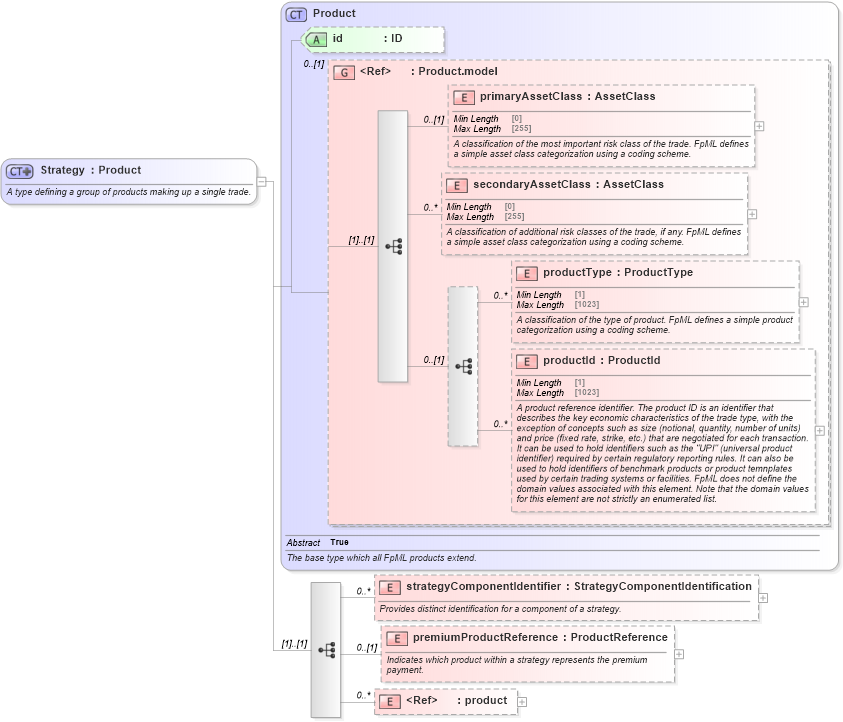Image resolution: width=843 pixels, height=722 pixels.
Task: Select the strategyComponentIdentifier element E icon
Action: pos(390,587)
